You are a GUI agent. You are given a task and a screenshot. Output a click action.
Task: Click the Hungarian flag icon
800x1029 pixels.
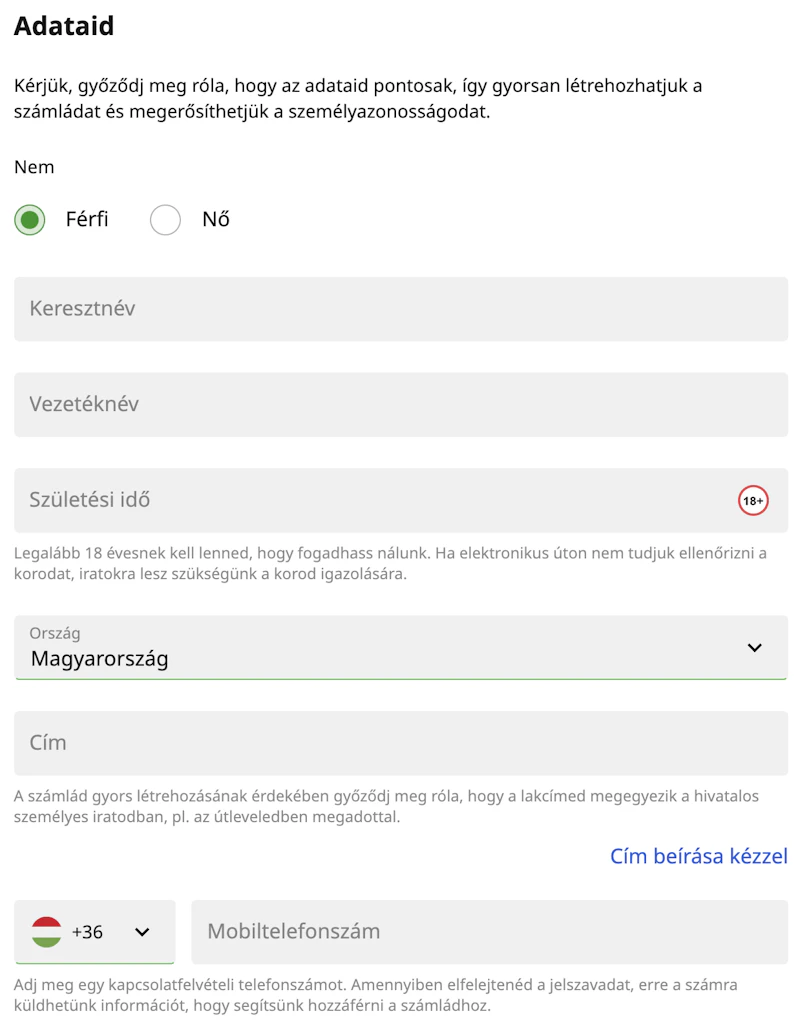coord(47,932)
